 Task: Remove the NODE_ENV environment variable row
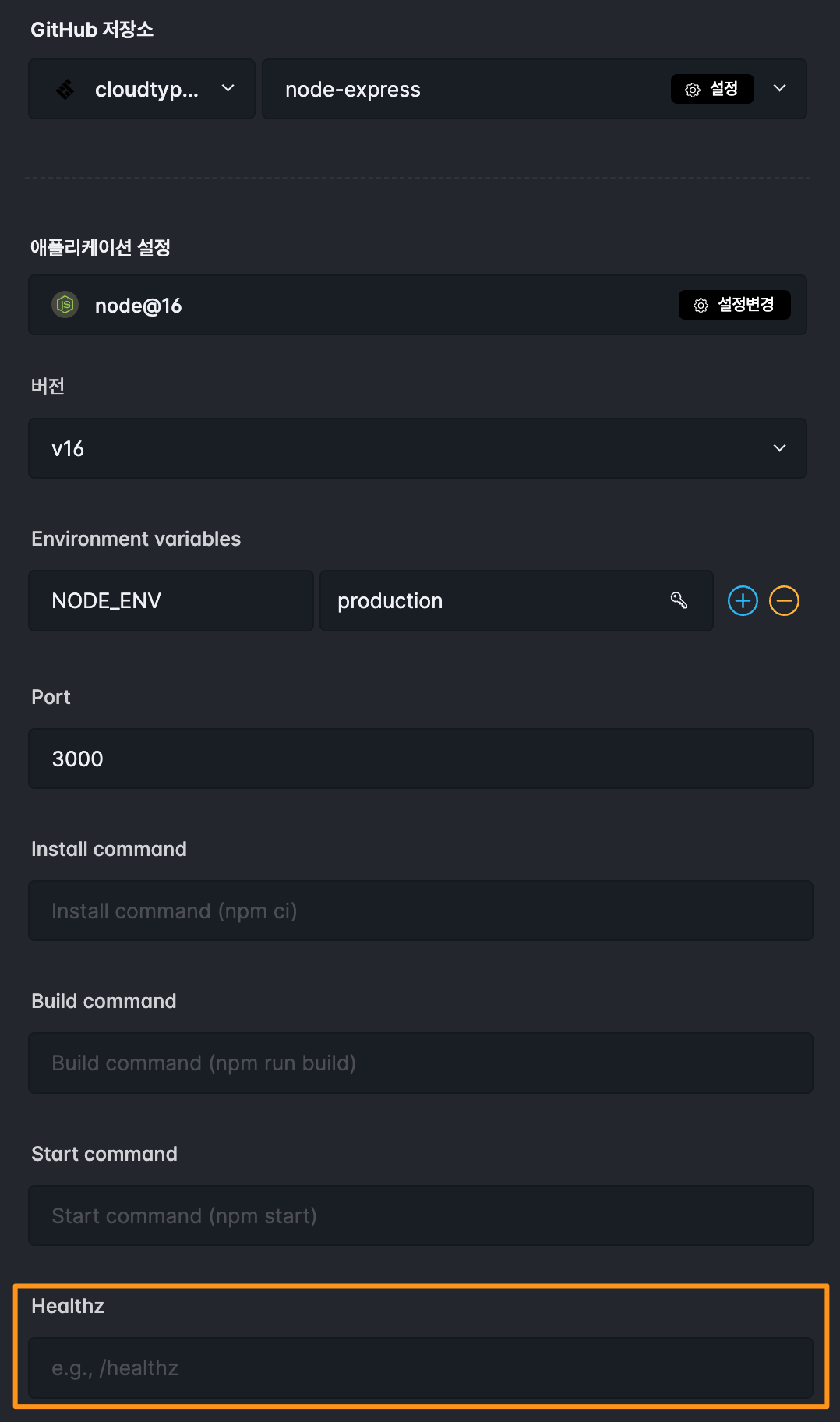[x=784, y=600]
